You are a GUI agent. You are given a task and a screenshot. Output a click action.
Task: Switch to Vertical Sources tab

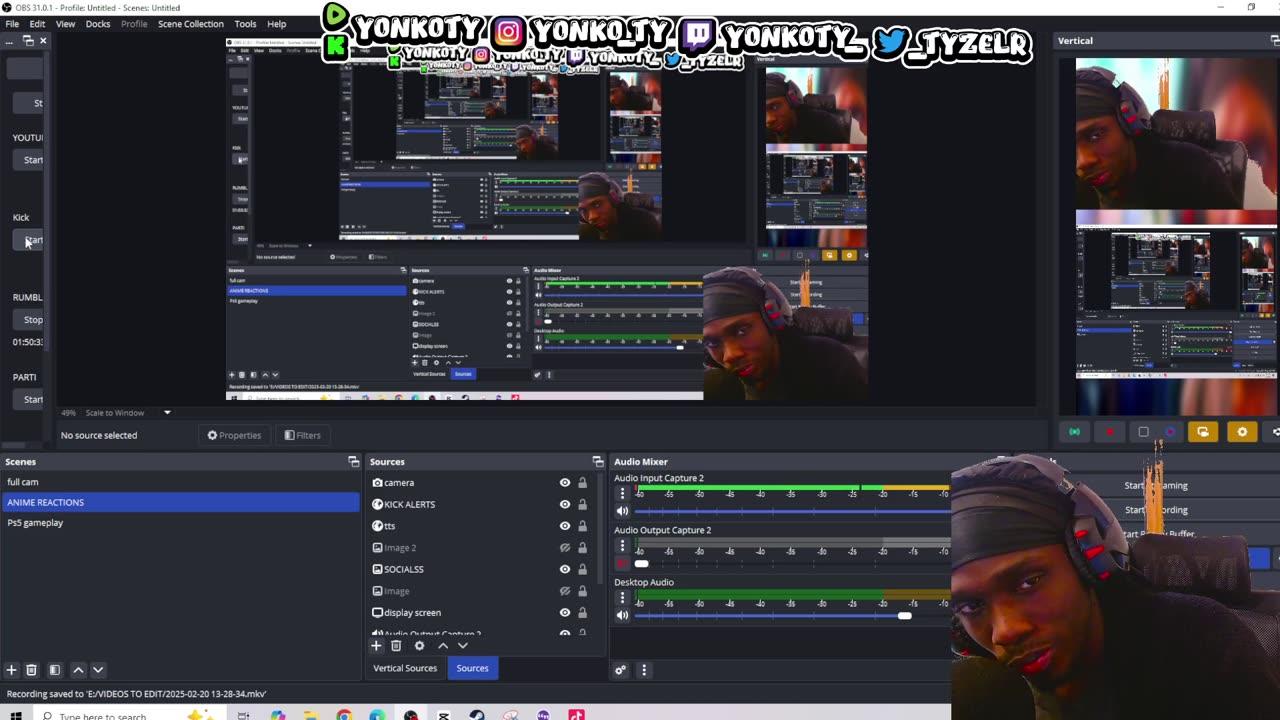pos(405,668)
